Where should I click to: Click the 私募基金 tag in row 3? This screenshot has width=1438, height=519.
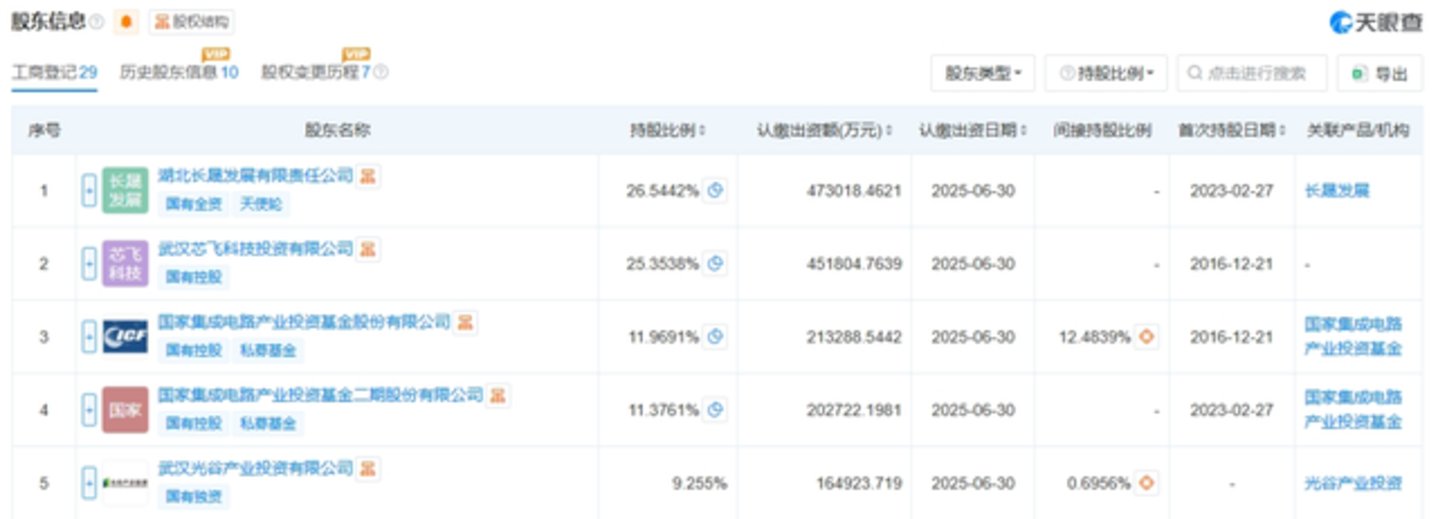tap(268, 350)
